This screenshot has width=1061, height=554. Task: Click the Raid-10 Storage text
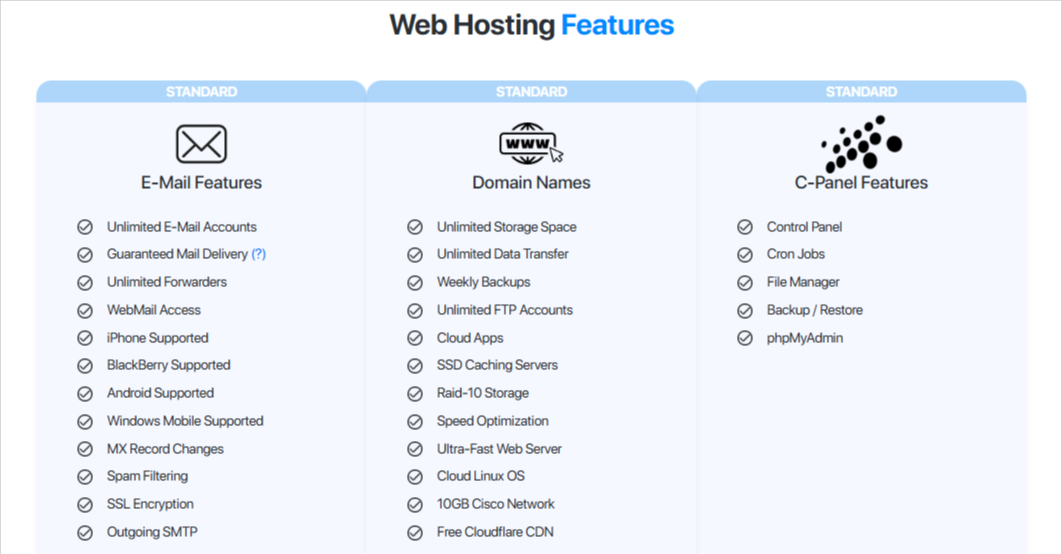tap(483, 393)
